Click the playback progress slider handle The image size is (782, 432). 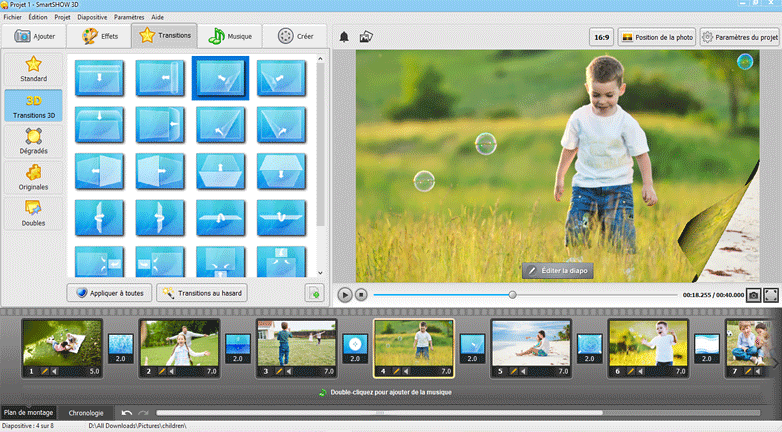tap(512, 295)
